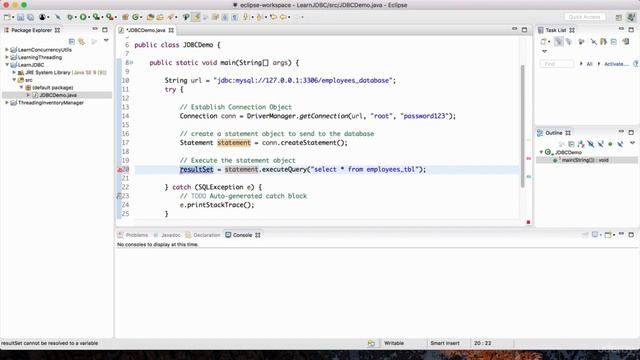The height and width of the screenshot is (360, 640).
Task: Expand the LearningThreading project
Action: point(7,57)
